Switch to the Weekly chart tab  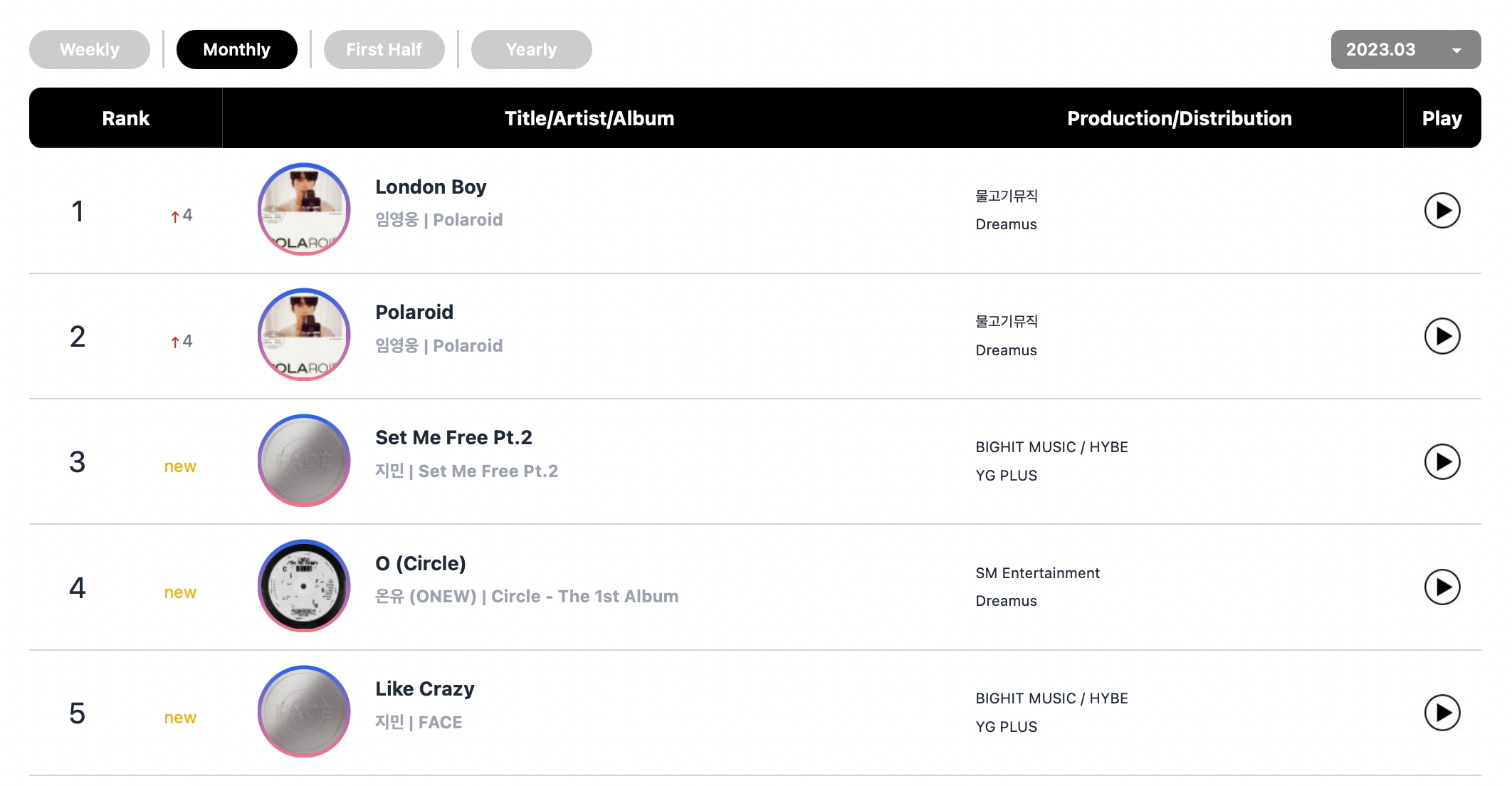[x=90, y=50]
